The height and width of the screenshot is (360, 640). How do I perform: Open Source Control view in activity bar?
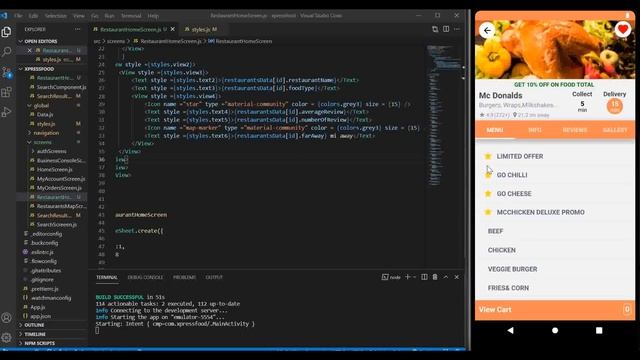7,73
